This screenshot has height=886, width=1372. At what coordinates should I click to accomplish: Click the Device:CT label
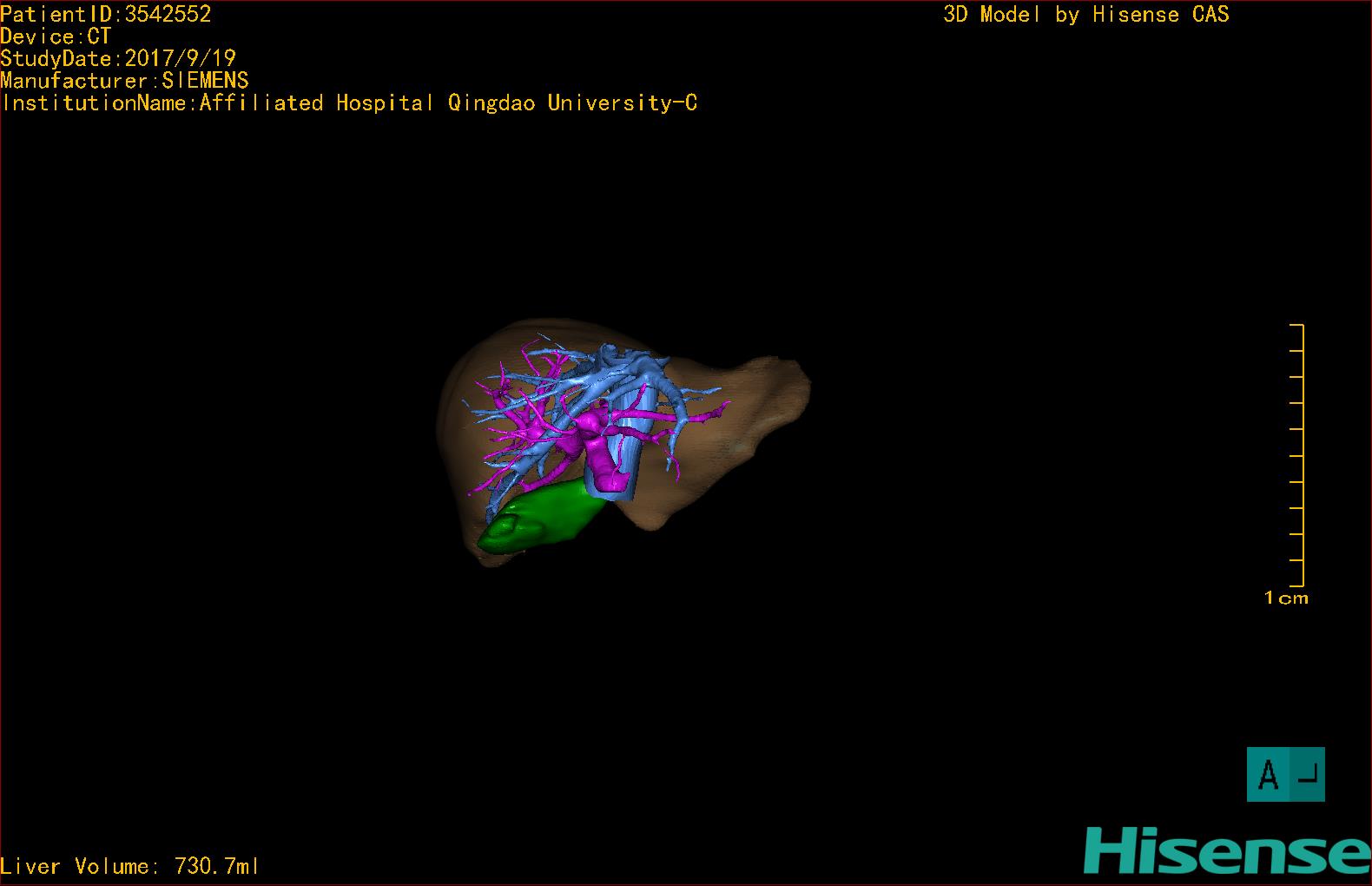coord(56,36)
